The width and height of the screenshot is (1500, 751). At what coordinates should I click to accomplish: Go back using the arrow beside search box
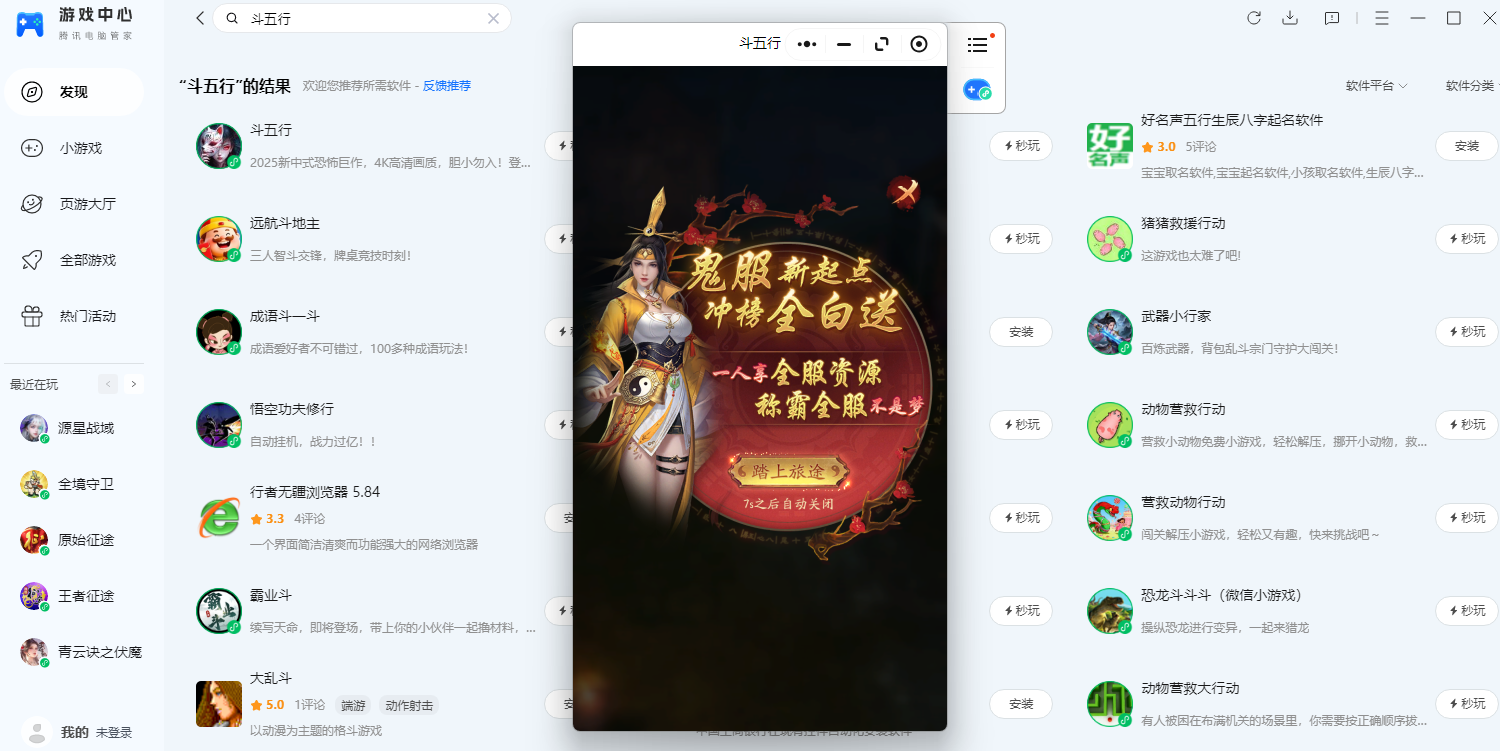tap(200, 18)
